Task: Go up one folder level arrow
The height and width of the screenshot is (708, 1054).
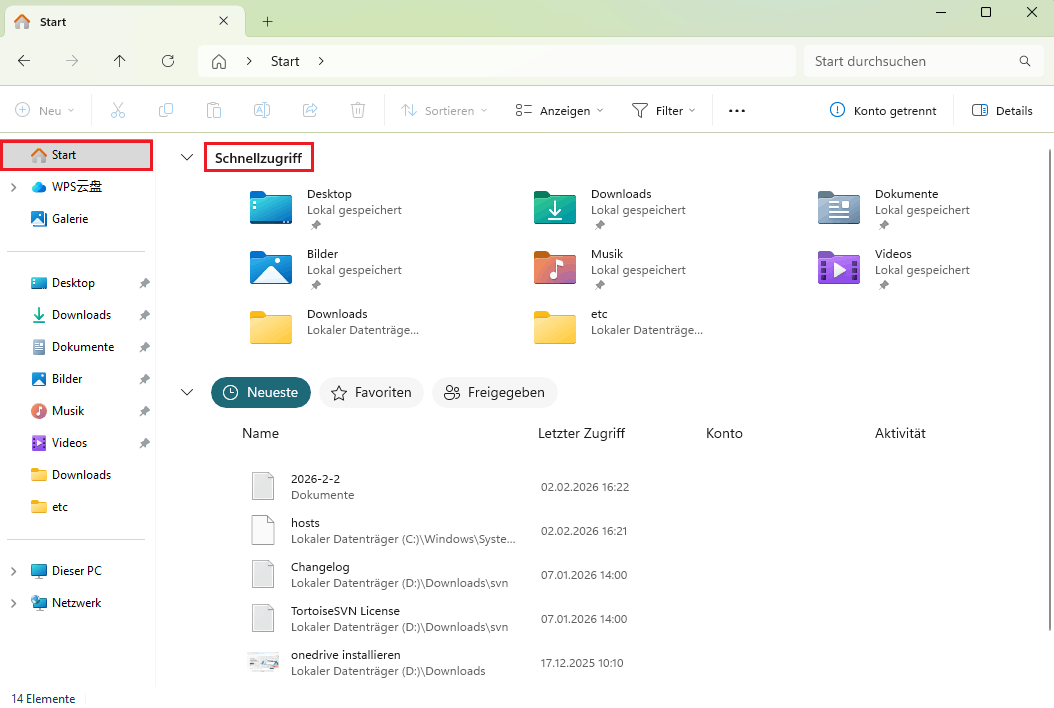Action: 120,61
